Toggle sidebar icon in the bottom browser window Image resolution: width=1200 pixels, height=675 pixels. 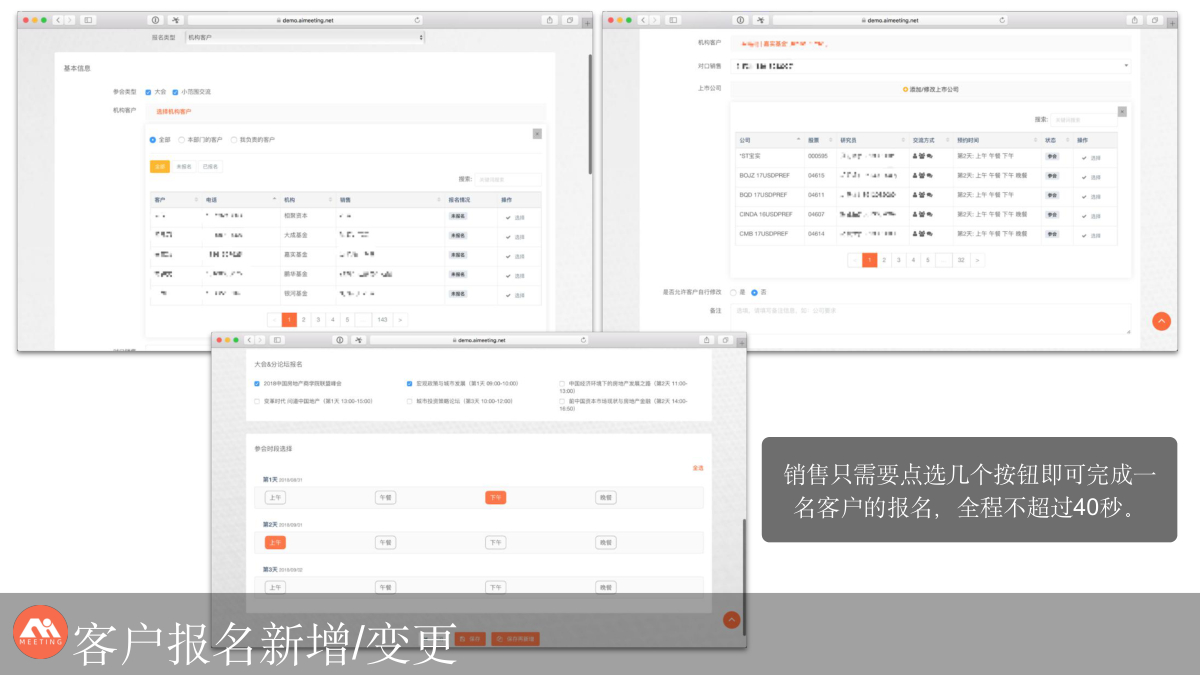[277, 340]
